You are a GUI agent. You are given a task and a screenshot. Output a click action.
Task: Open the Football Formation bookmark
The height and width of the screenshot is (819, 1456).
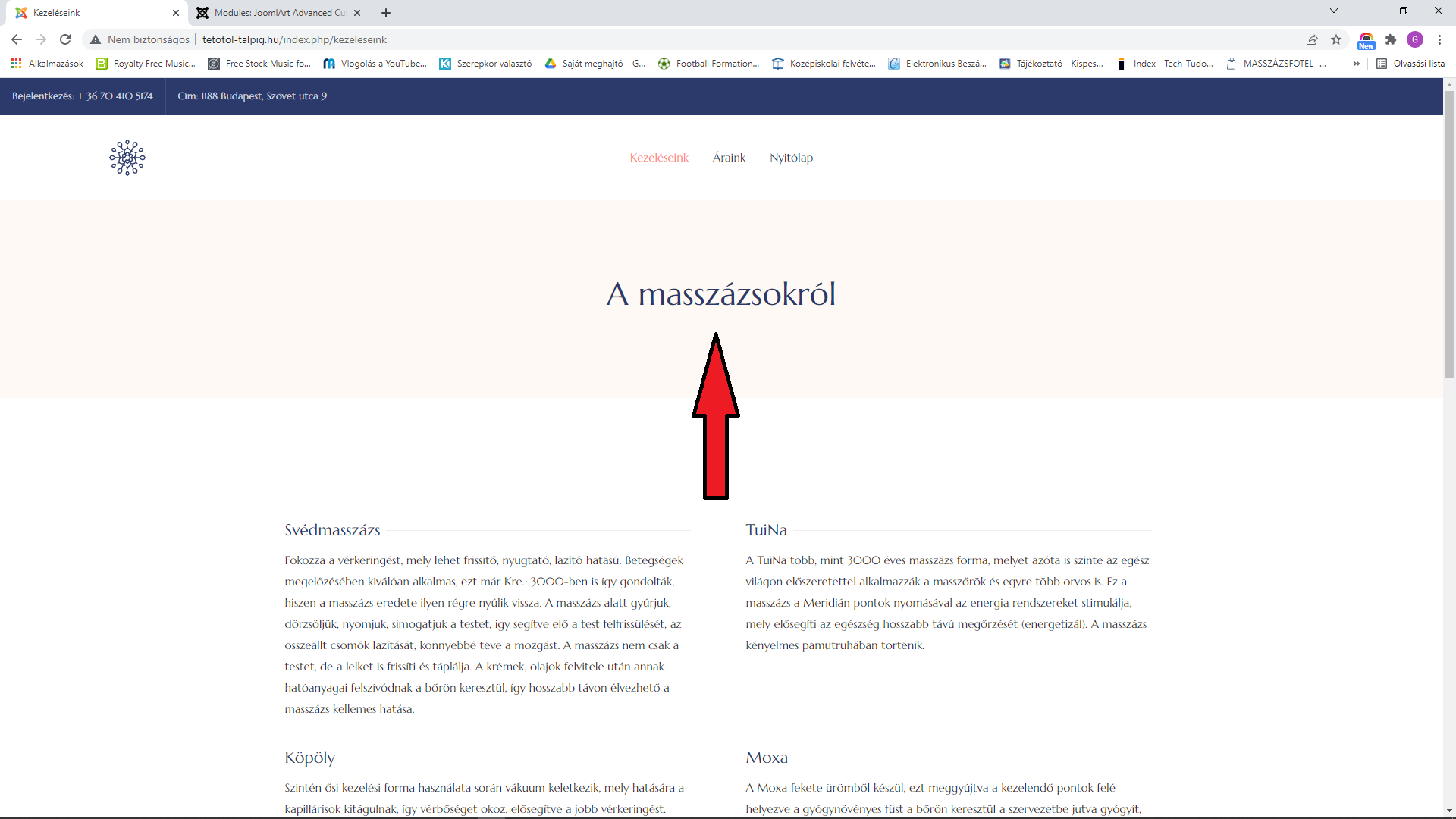pyautogui.click(x=708, y=64)
